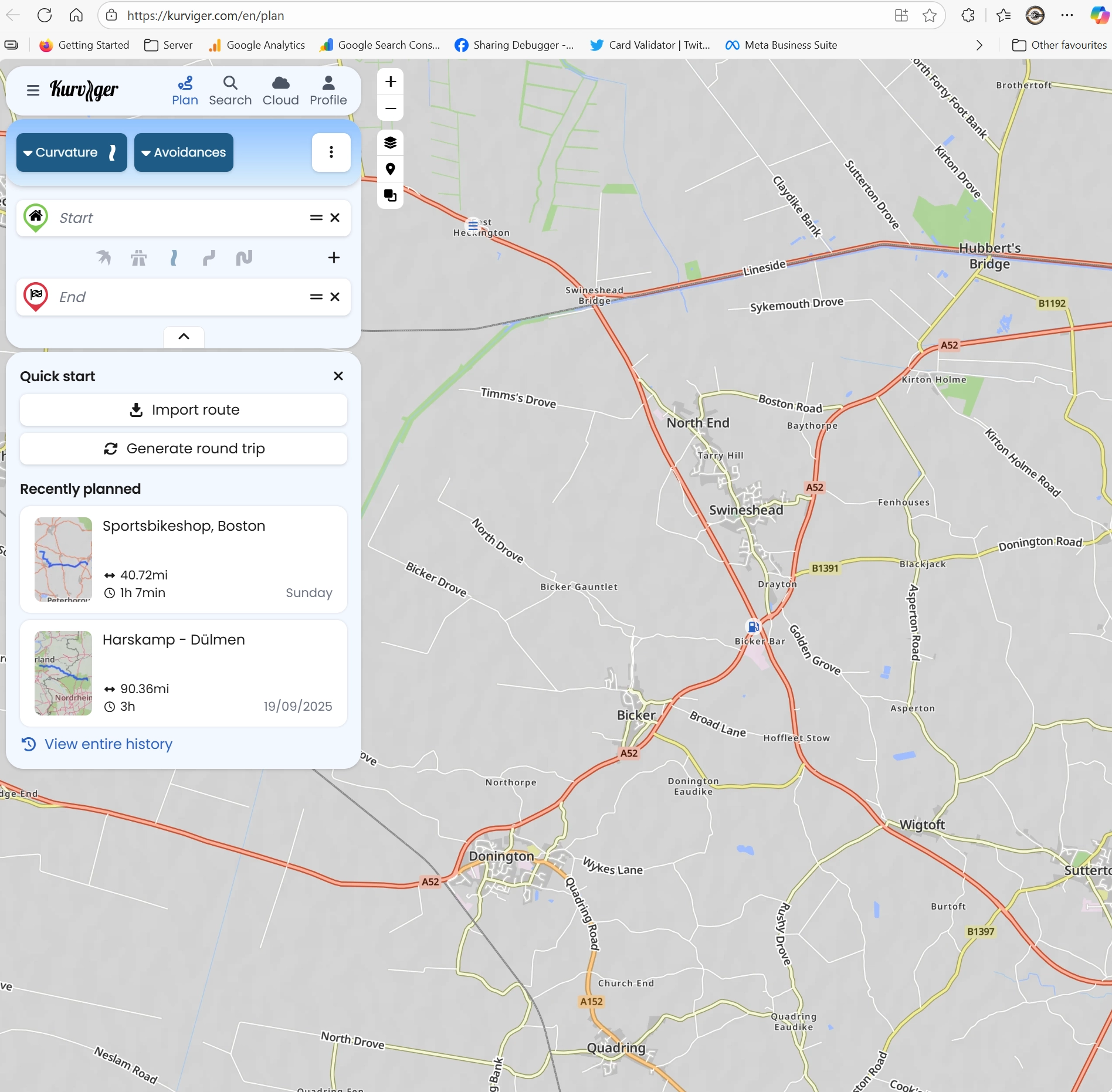Viewport: 1112px width, 1092px height.
Task: Expand the Curvature dropdown
Action: [x=72, y=152]
